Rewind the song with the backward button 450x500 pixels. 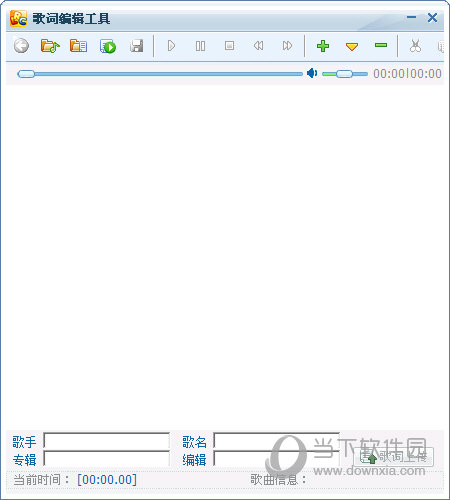point(258,45)
